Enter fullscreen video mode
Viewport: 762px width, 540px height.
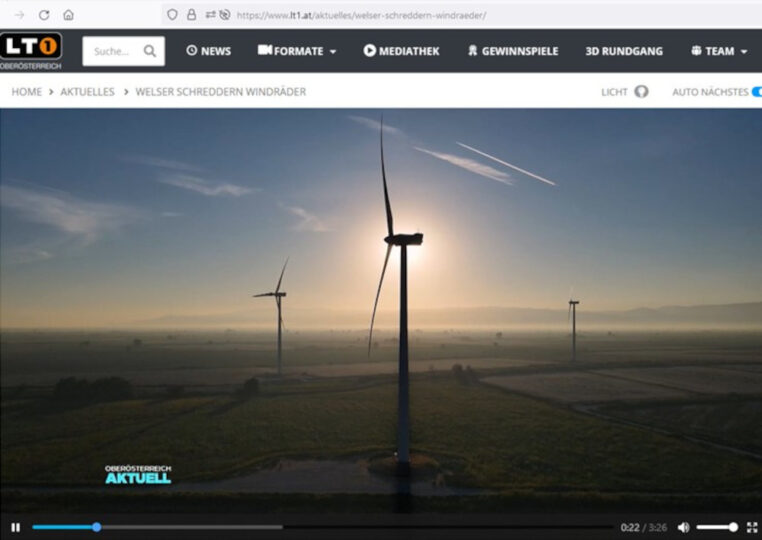tap(752, 527)
